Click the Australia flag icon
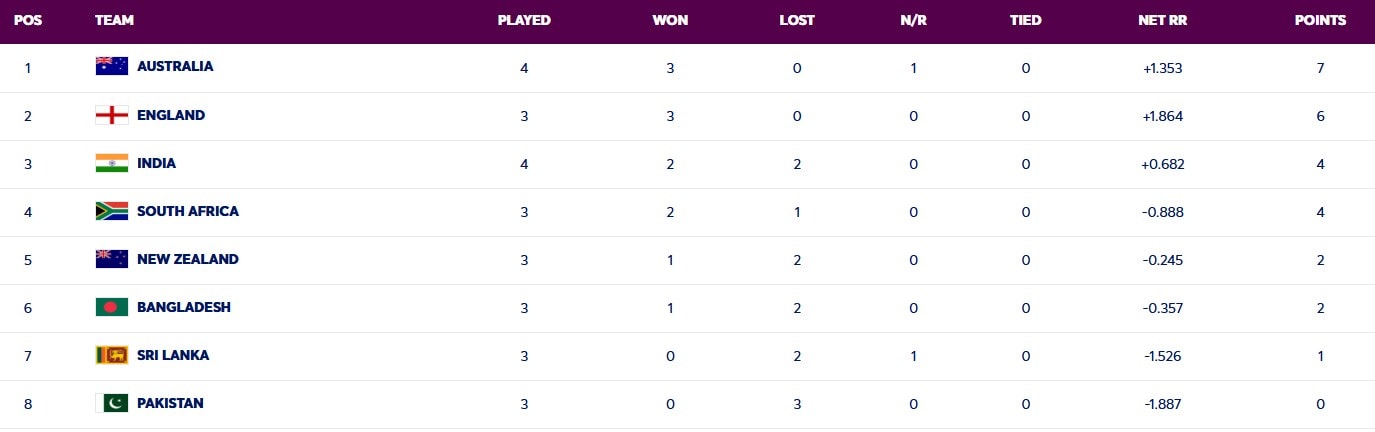Viewport: 1375px width, 432px height. pyautogui.click(x=111, y=66)
